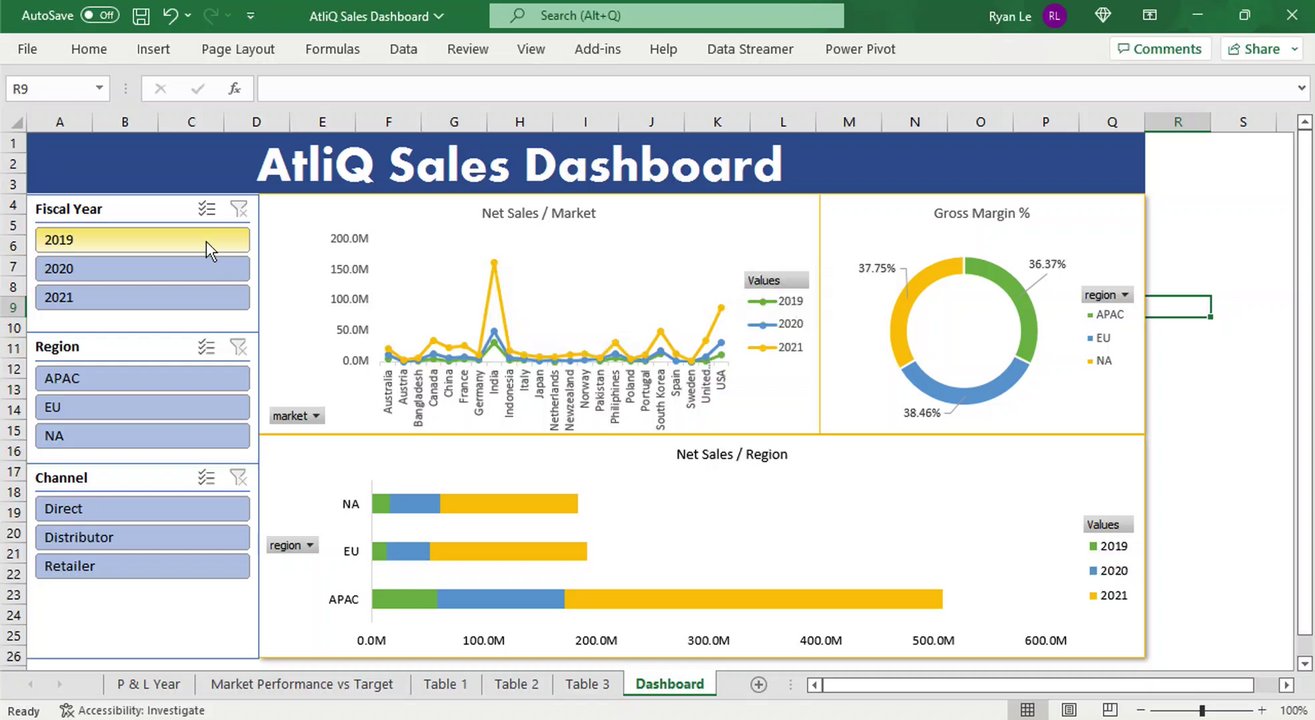Screen dimensions: 1315x720
Task: Open the Undo history dropdown arrow
Action: 187,16
